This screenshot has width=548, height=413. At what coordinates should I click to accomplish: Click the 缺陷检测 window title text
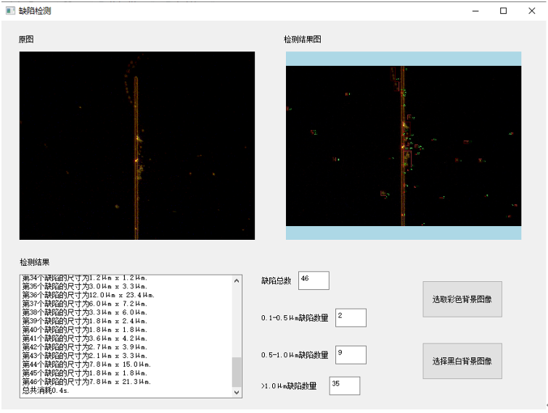pyautogui.click(x=35, y=11)
